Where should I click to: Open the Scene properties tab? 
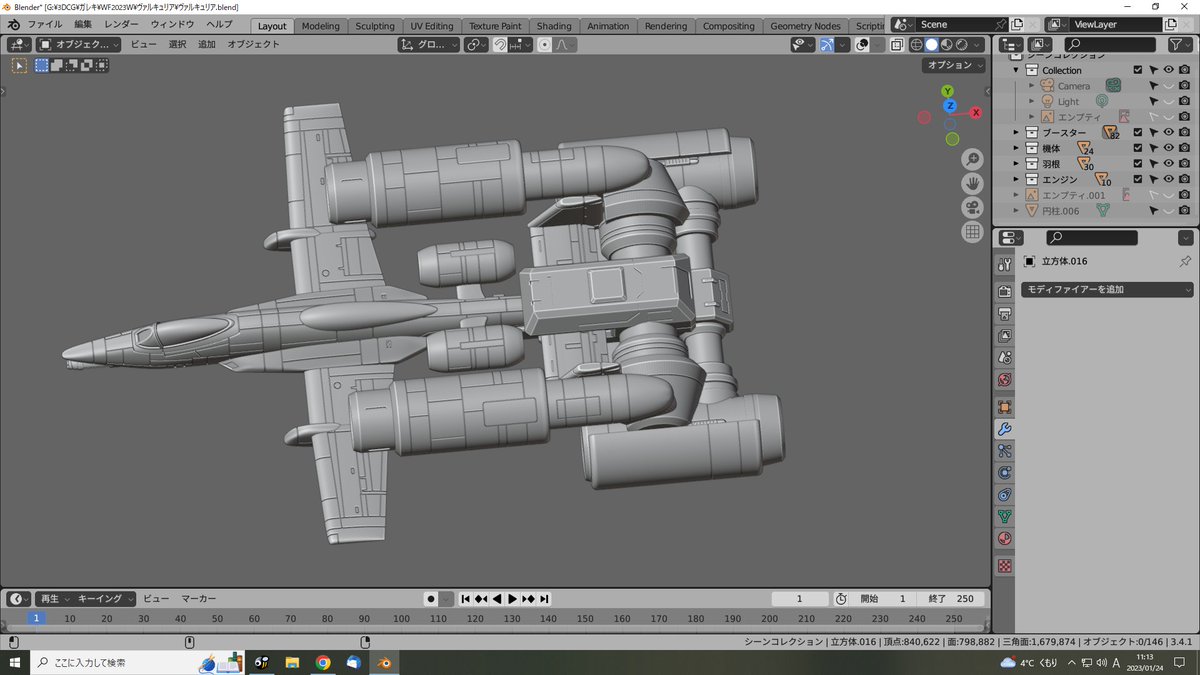point(1005,357)
